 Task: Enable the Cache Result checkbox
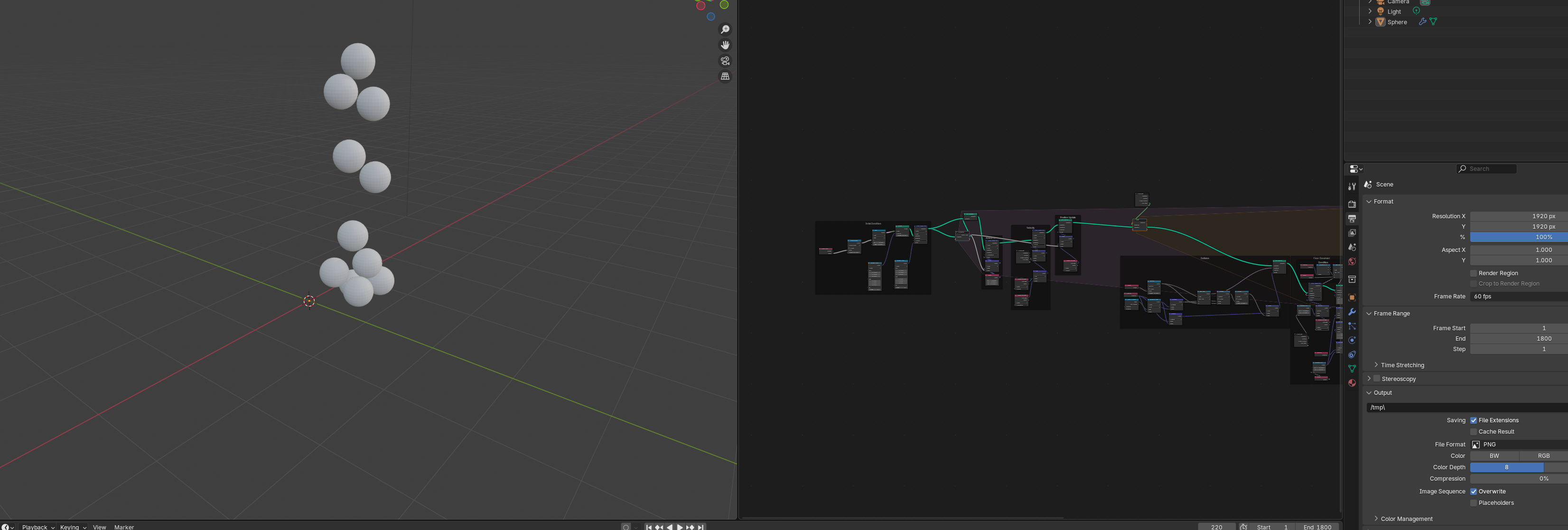coord(1474,432)
